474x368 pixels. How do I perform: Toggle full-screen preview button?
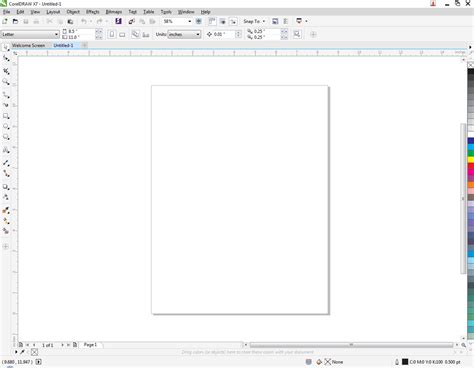tap(199, 21)
